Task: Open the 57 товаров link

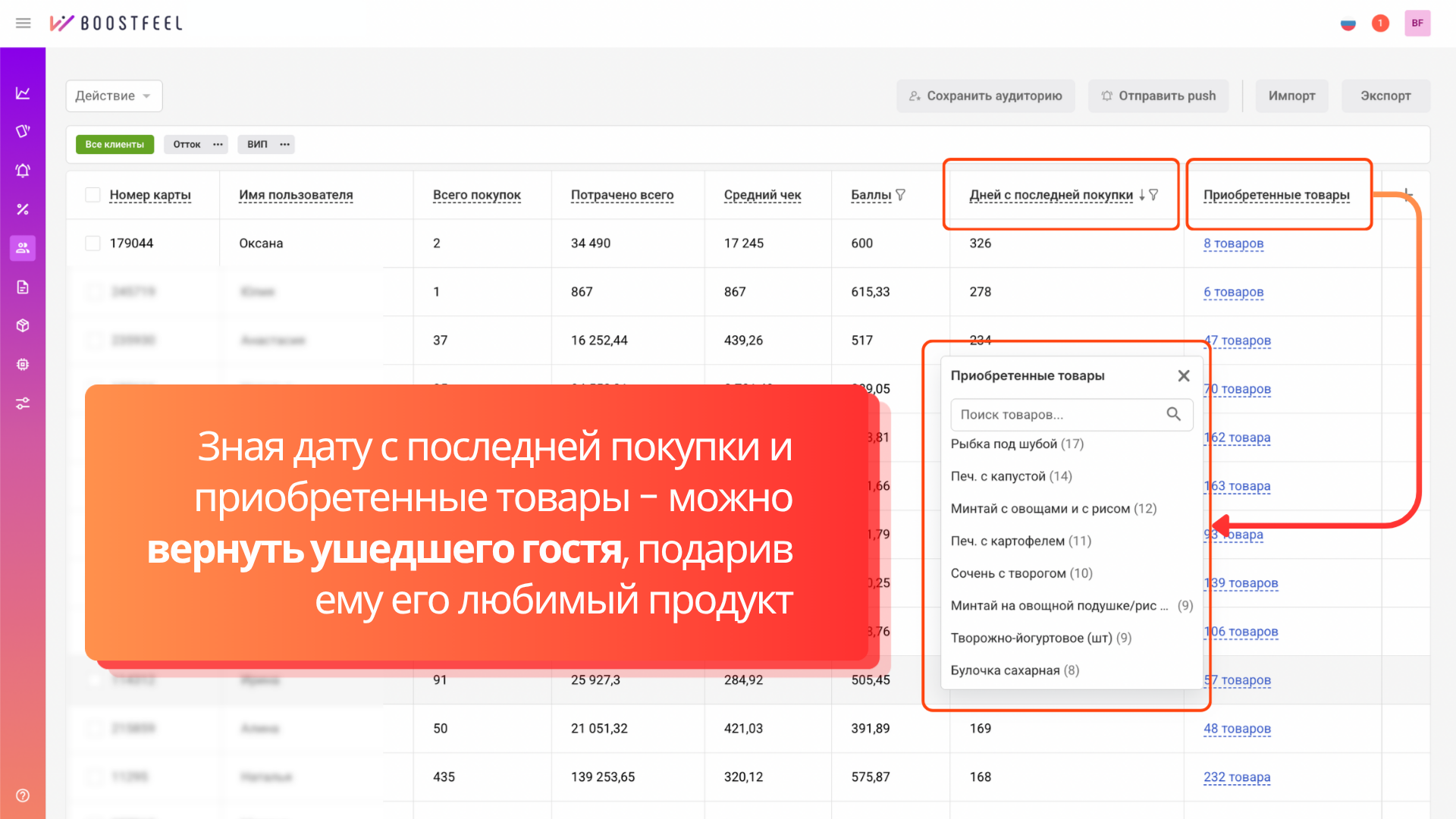Action: click(1238, 680)
